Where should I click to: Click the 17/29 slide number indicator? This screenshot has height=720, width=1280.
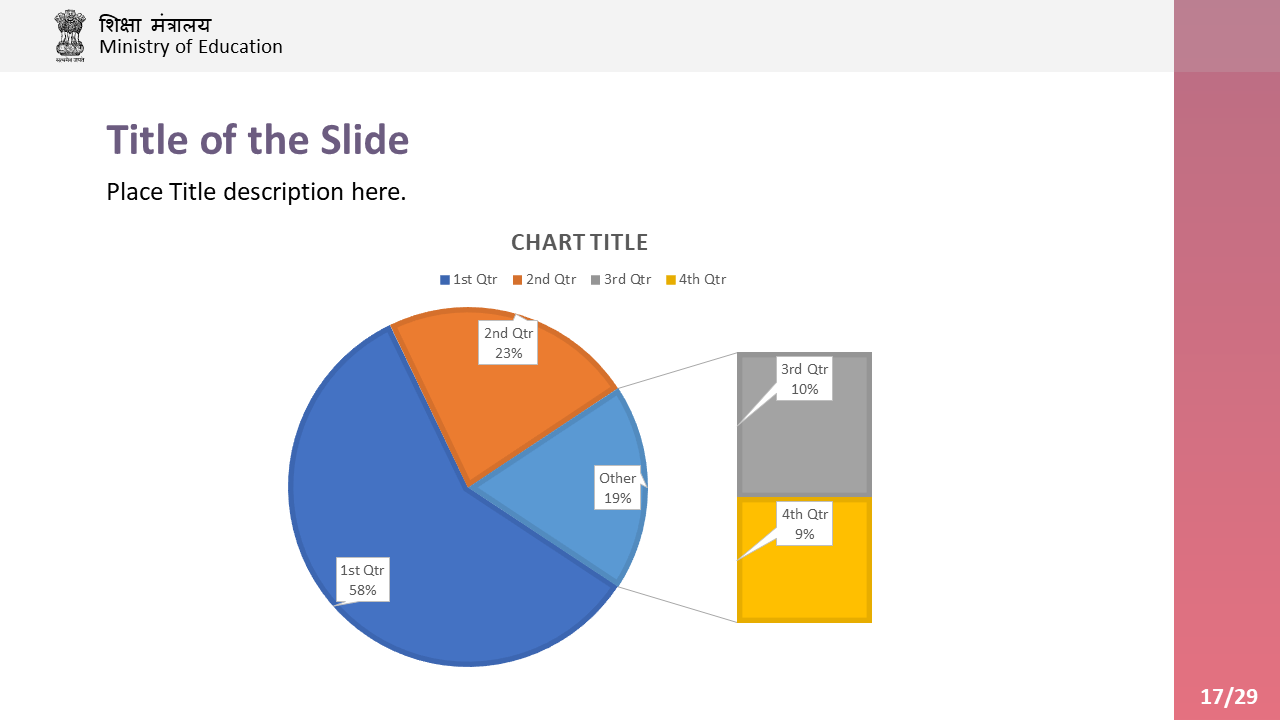[1229, 697]
